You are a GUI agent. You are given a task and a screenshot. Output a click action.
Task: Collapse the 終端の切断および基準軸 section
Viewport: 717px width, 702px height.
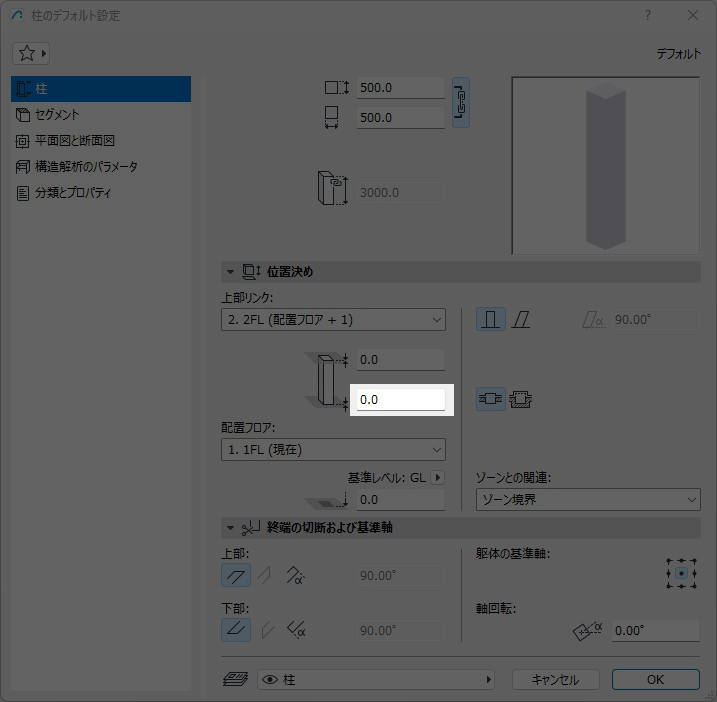(230, 527)
